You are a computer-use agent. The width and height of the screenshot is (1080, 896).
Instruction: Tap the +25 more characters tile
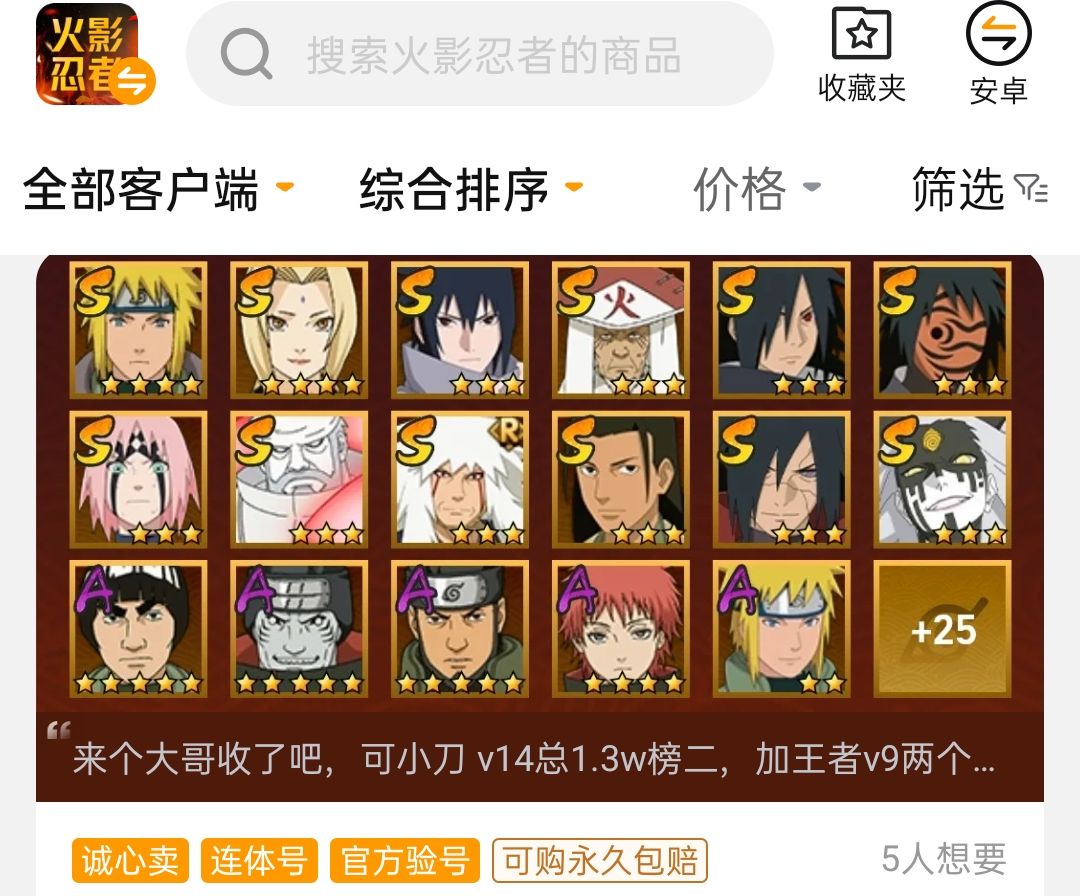pyautogui.click(x=942, y=628)
